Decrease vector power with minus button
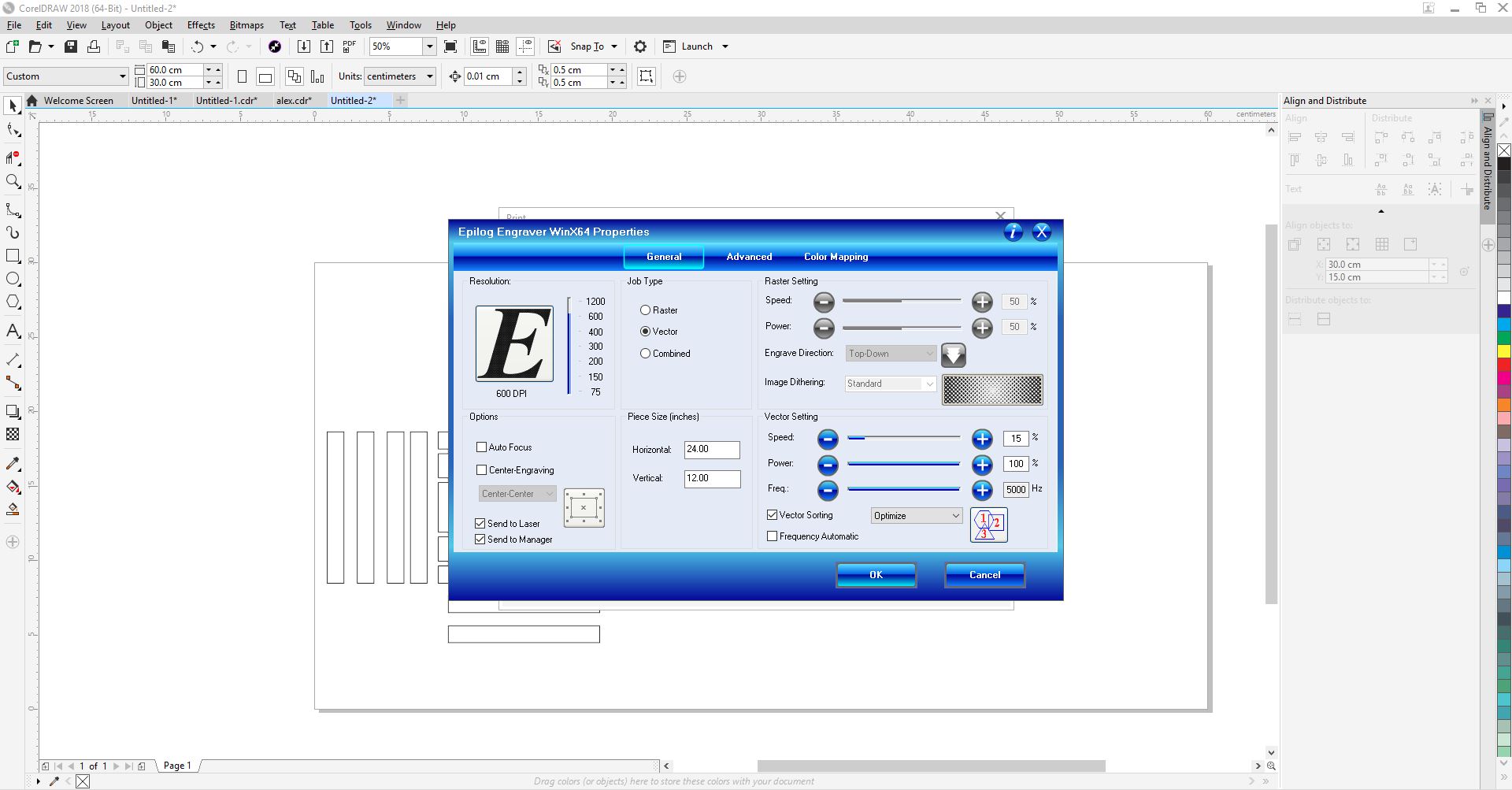1512x790 pixels. point(828,465)
